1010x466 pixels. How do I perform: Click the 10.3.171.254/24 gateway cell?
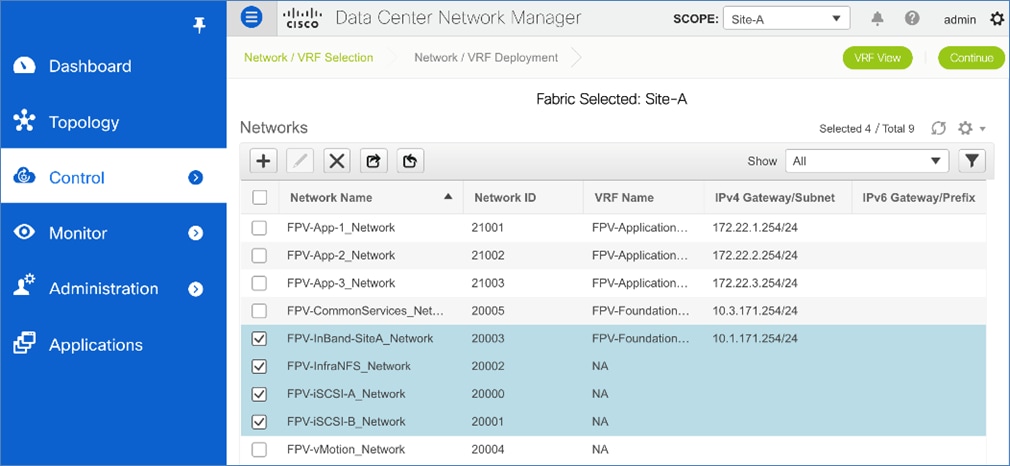click(755, 311)
